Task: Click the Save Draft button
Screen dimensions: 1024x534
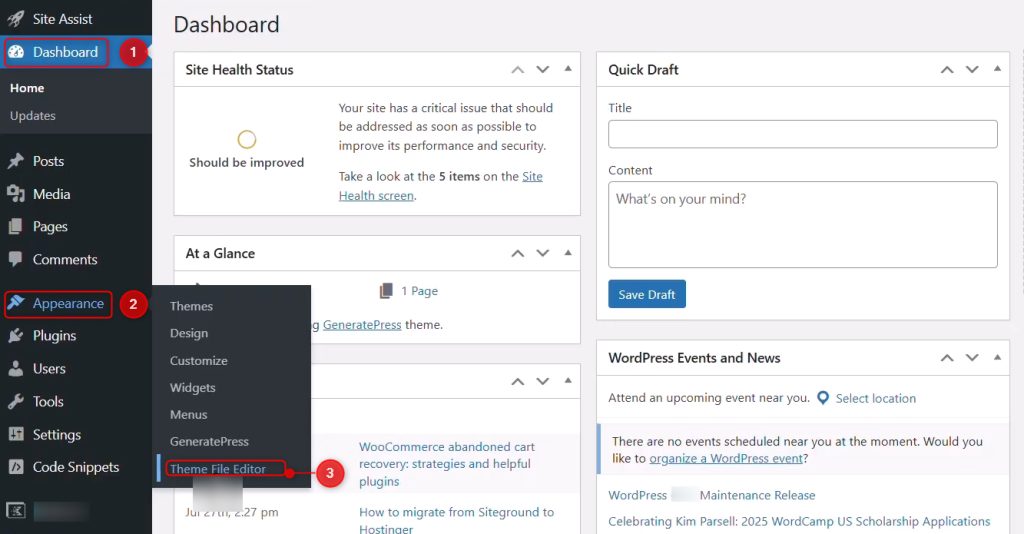Action: tap(647, 294)
